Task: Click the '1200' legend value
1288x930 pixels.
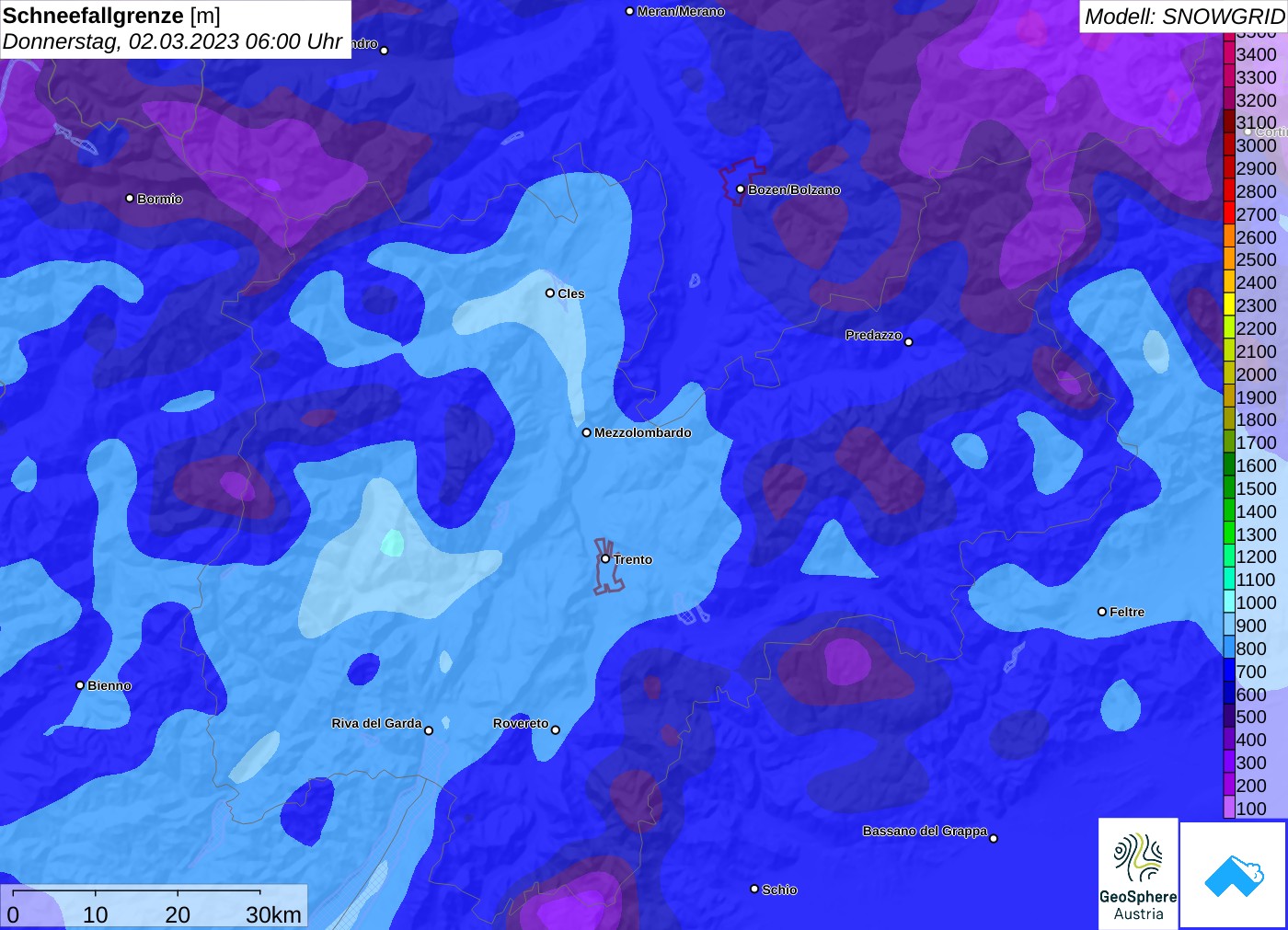Action: [x=1257, y=557]
